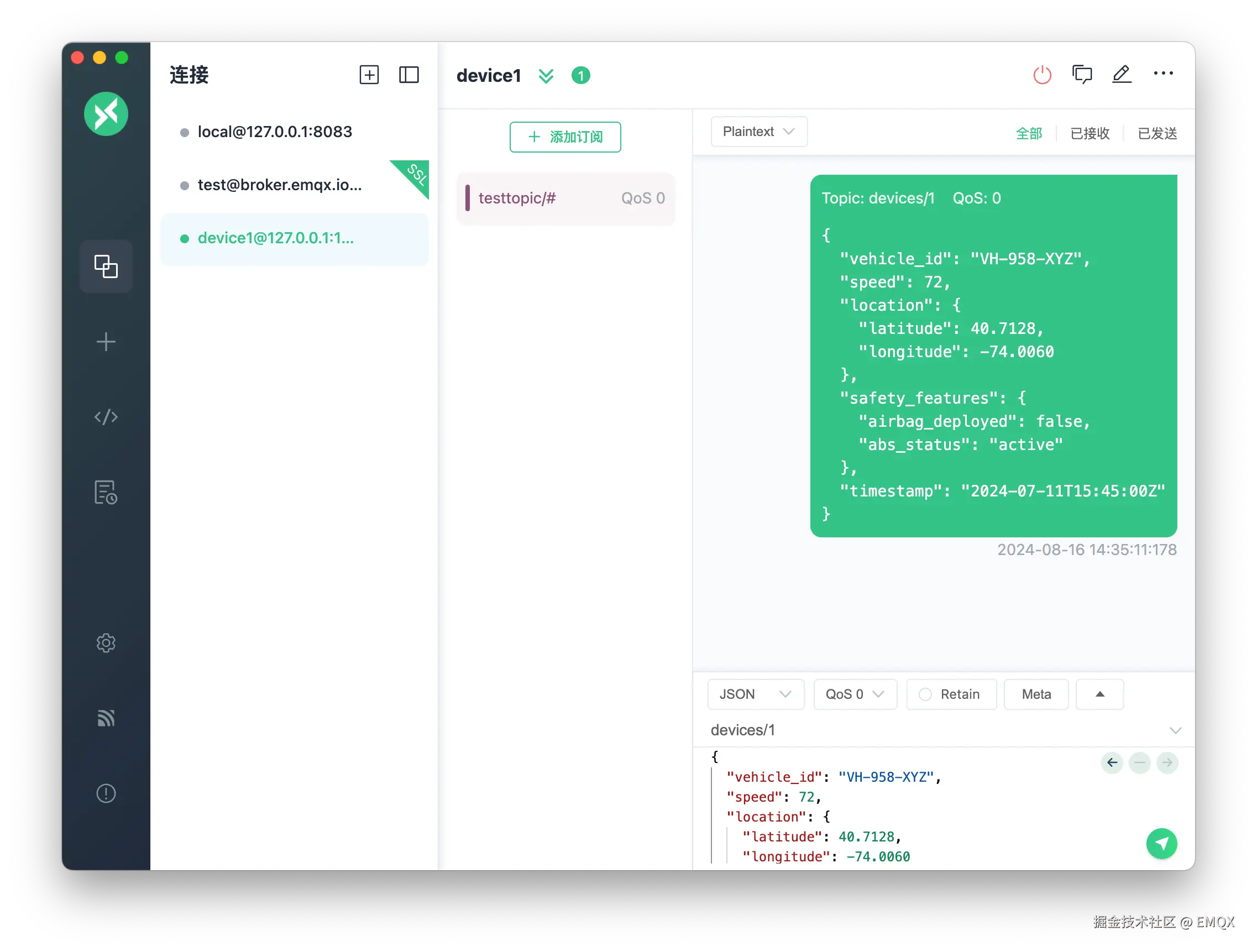The height and width of the screenshot is (952, 1257).
Task: Collapse publish panel with up triangle
Action: tap(1099, 694)
